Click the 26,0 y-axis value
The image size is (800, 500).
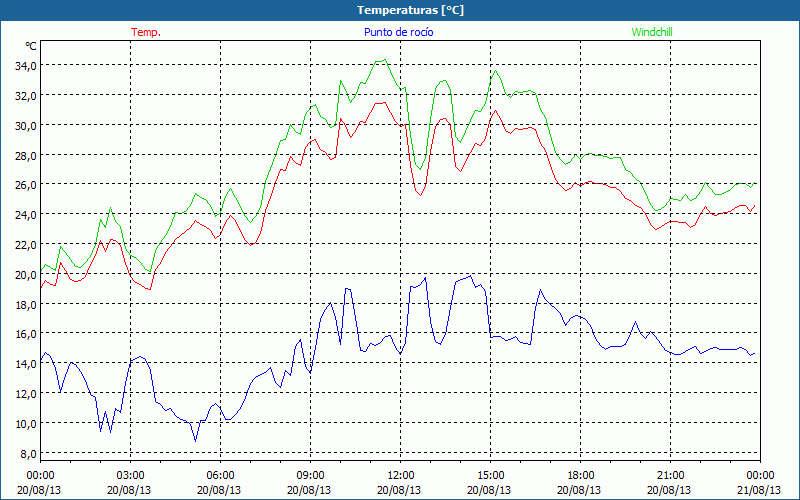click(26, 185)
